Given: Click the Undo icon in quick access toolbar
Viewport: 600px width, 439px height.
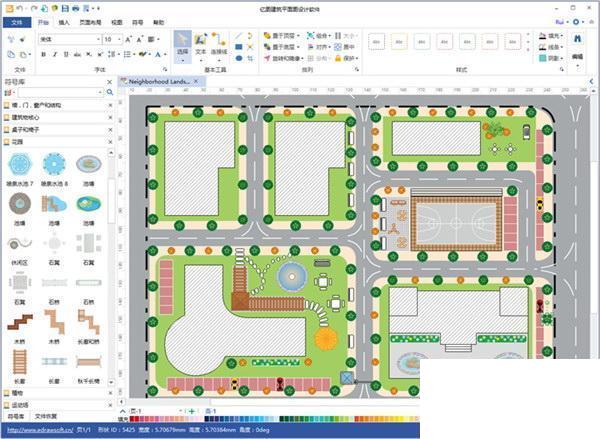Looking at the screenshot, I should click(x=19, y=8).
